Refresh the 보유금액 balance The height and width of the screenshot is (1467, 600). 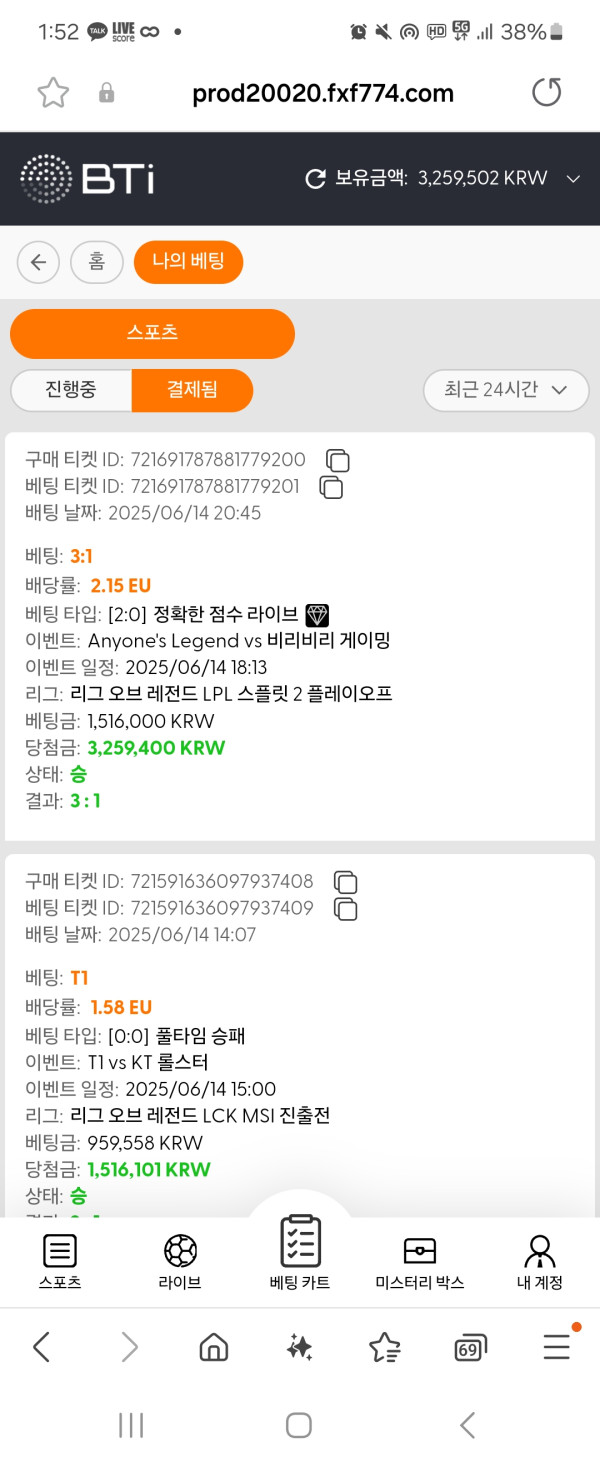[x=316, y=179]
